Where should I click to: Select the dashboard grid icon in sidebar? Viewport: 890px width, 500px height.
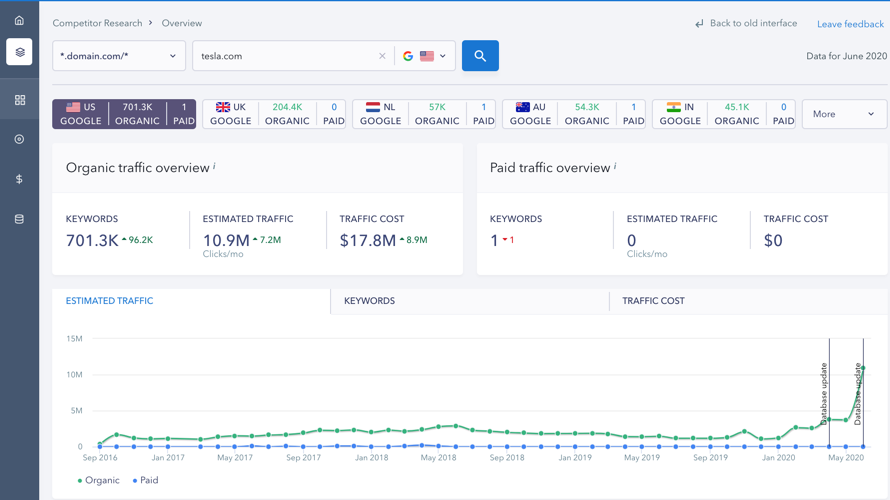point(19,100)
